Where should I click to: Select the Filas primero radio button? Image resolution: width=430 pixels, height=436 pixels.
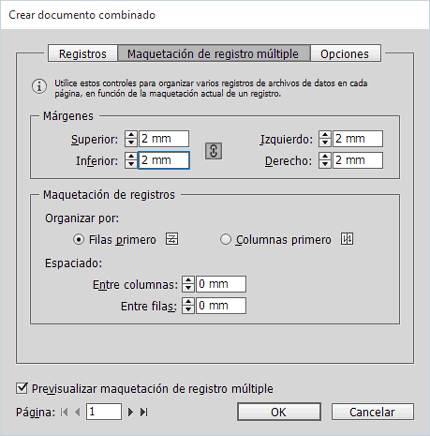[78, 239]
